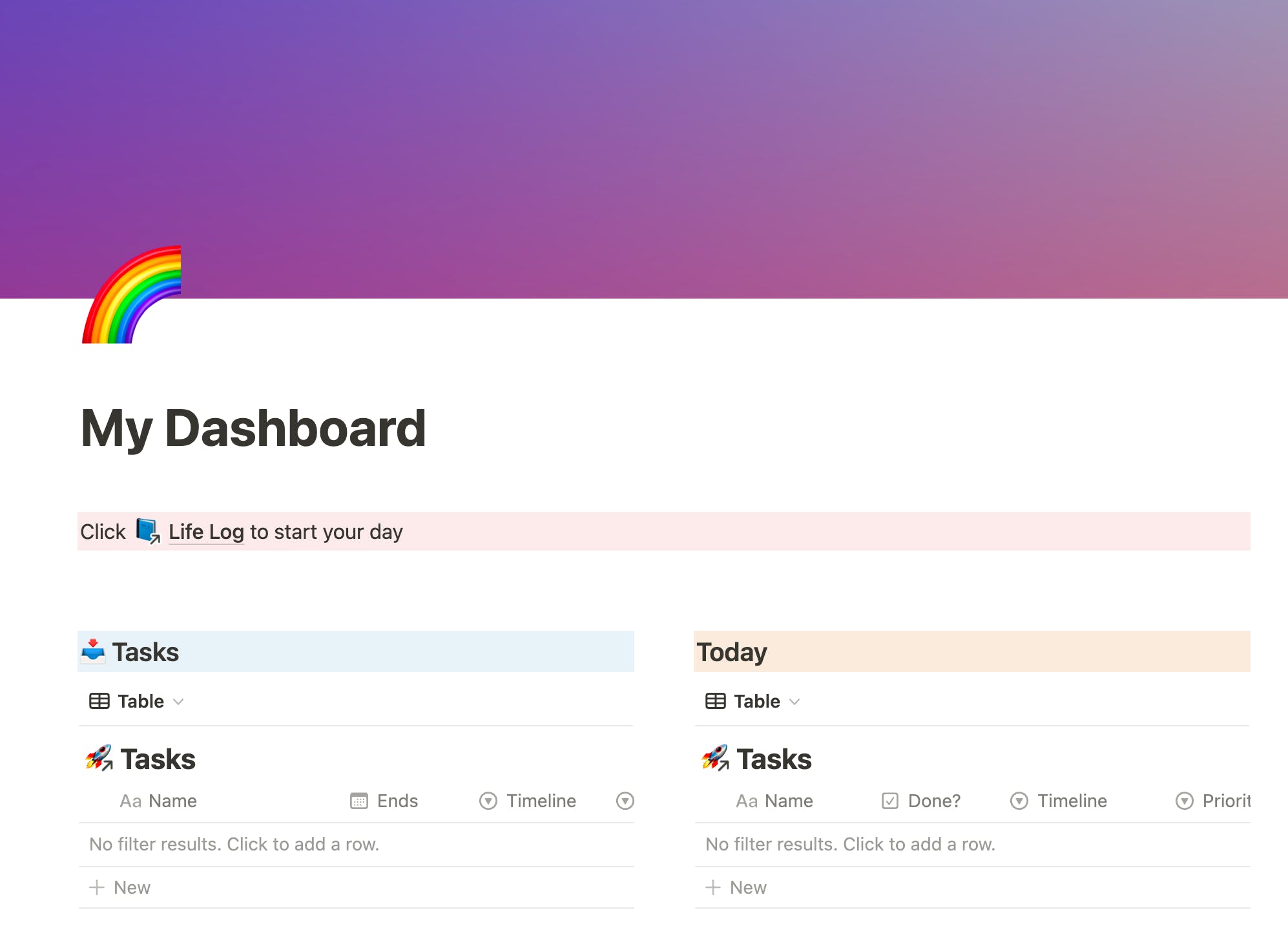Select the Timeline field in Today table

(x=1070, y=800)
